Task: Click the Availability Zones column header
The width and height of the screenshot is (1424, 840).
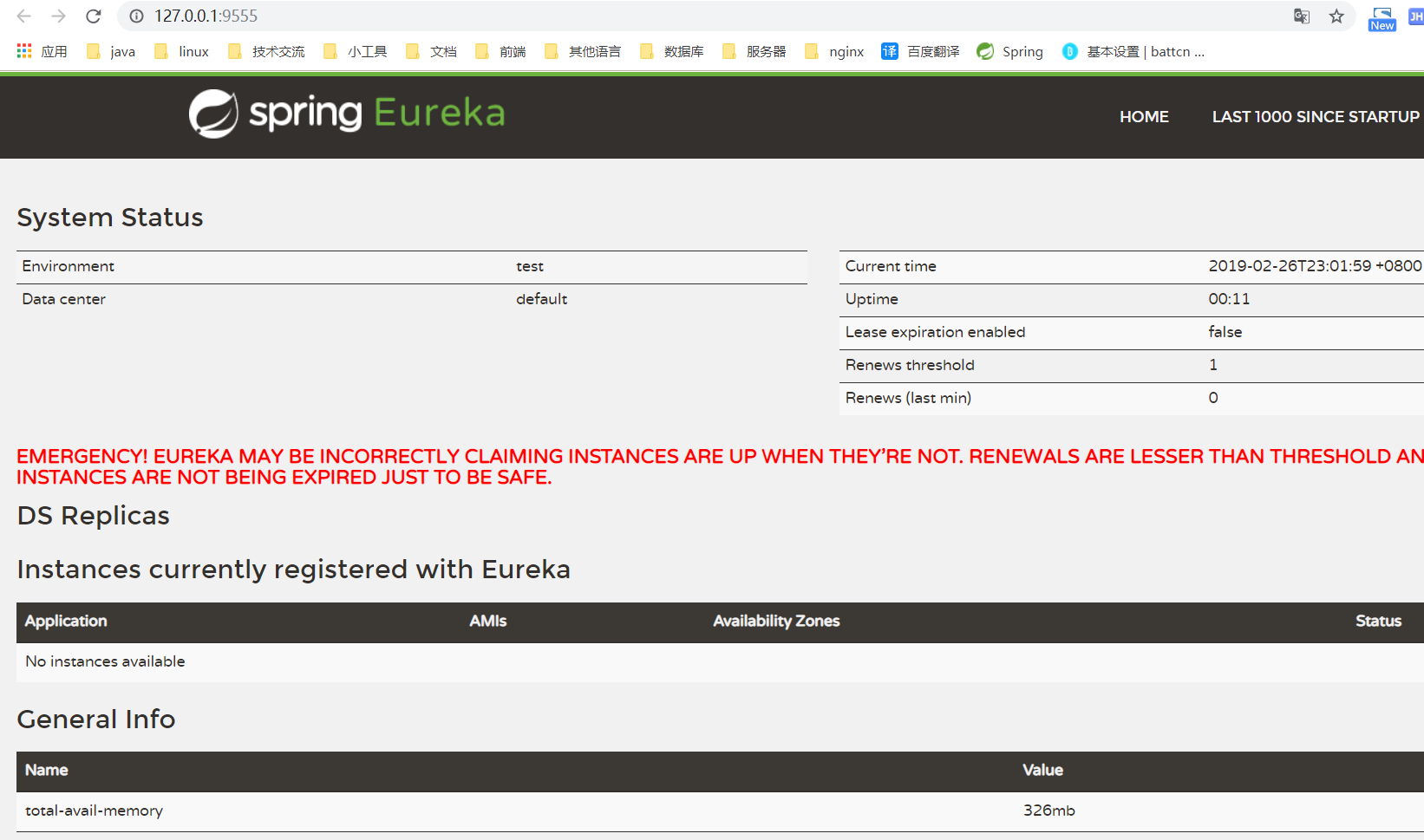Action: pos(776,621)
